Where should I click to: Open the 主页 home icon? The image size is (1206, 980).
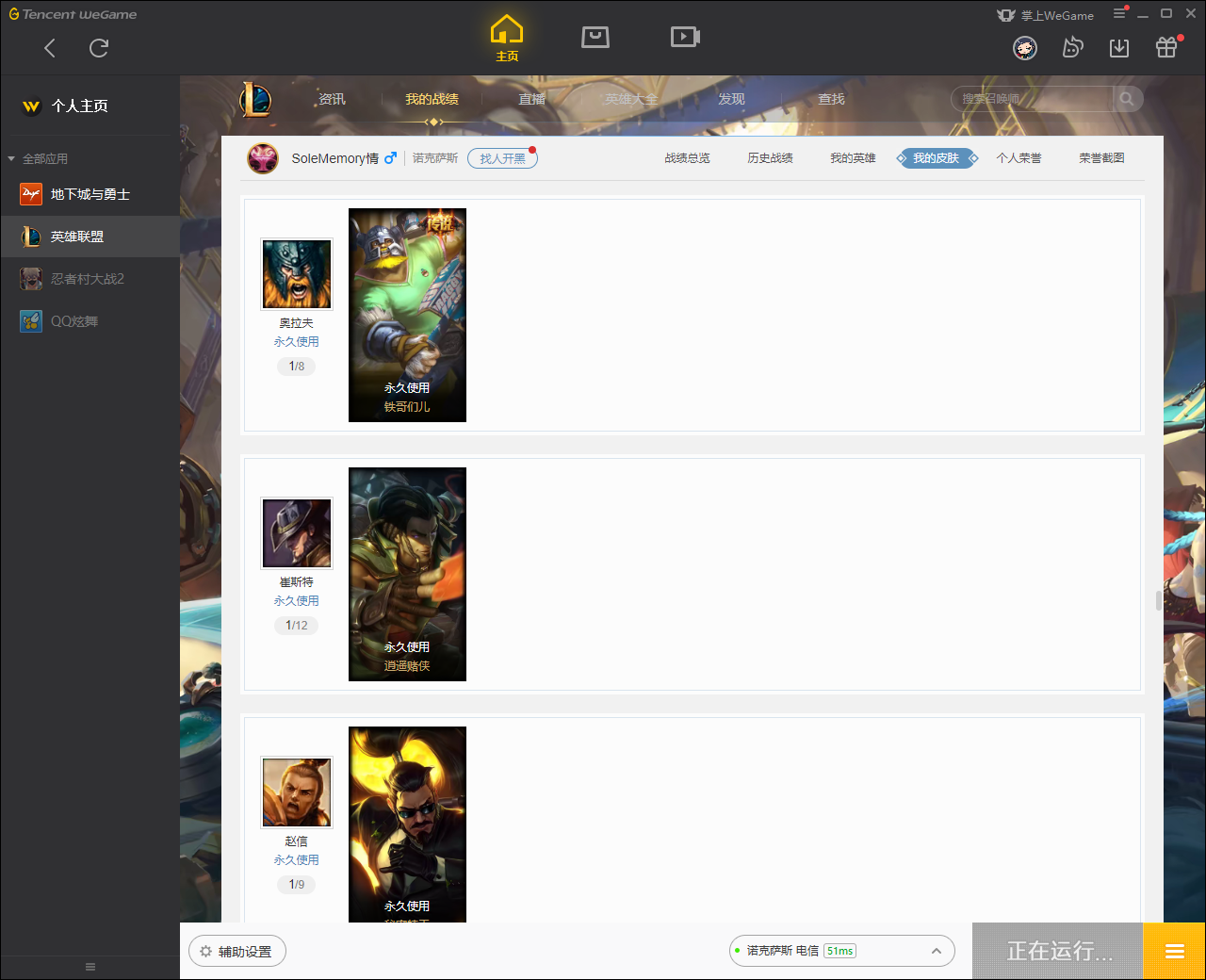click(507, 39)
